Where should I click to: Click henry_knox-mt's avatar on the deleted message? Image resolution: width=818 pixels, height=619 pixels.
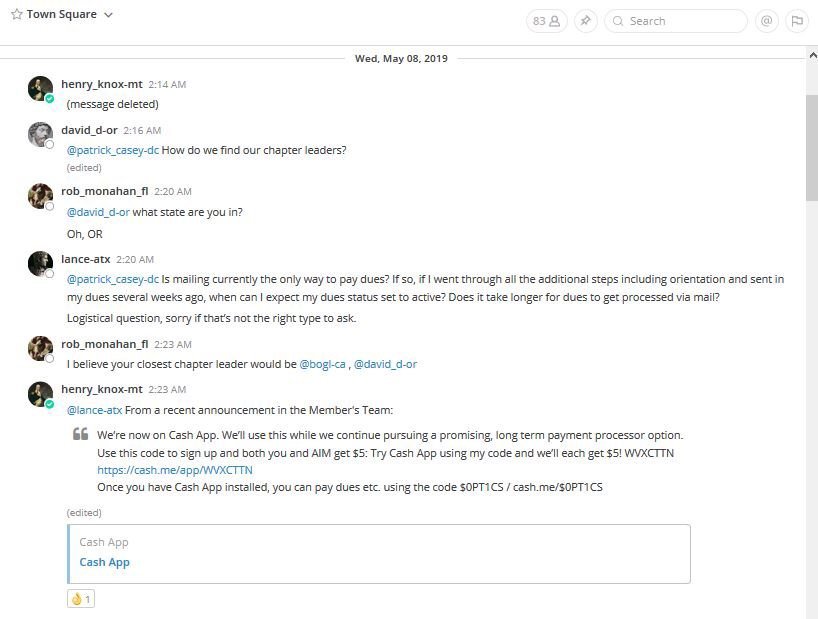(40, 89)
